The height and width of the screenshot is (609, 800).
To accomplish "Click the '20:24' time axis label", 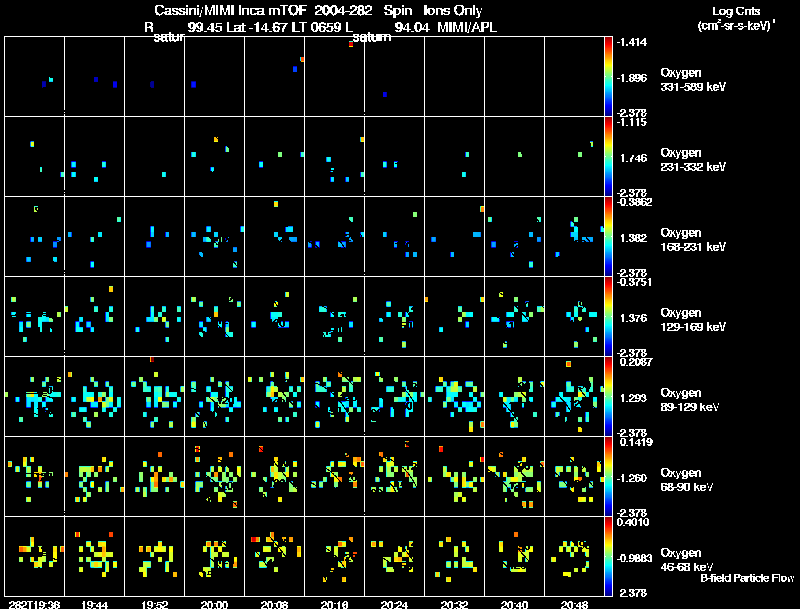I will tap(394, 604).
